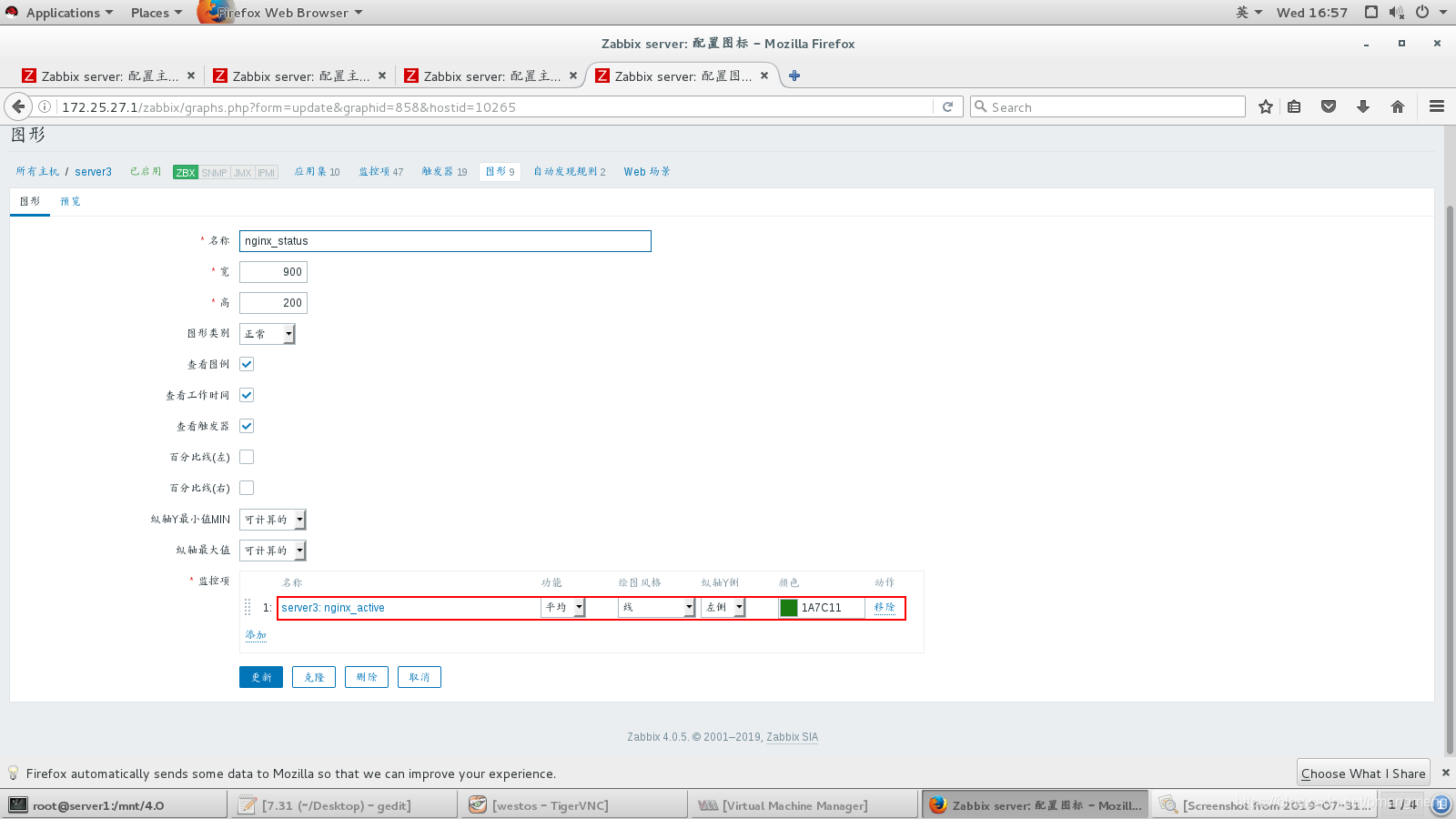This screenshot has height=819, width=1456.
Task: Open the Pocket icon in toolbar
Action: click(x=1329, y=106)
